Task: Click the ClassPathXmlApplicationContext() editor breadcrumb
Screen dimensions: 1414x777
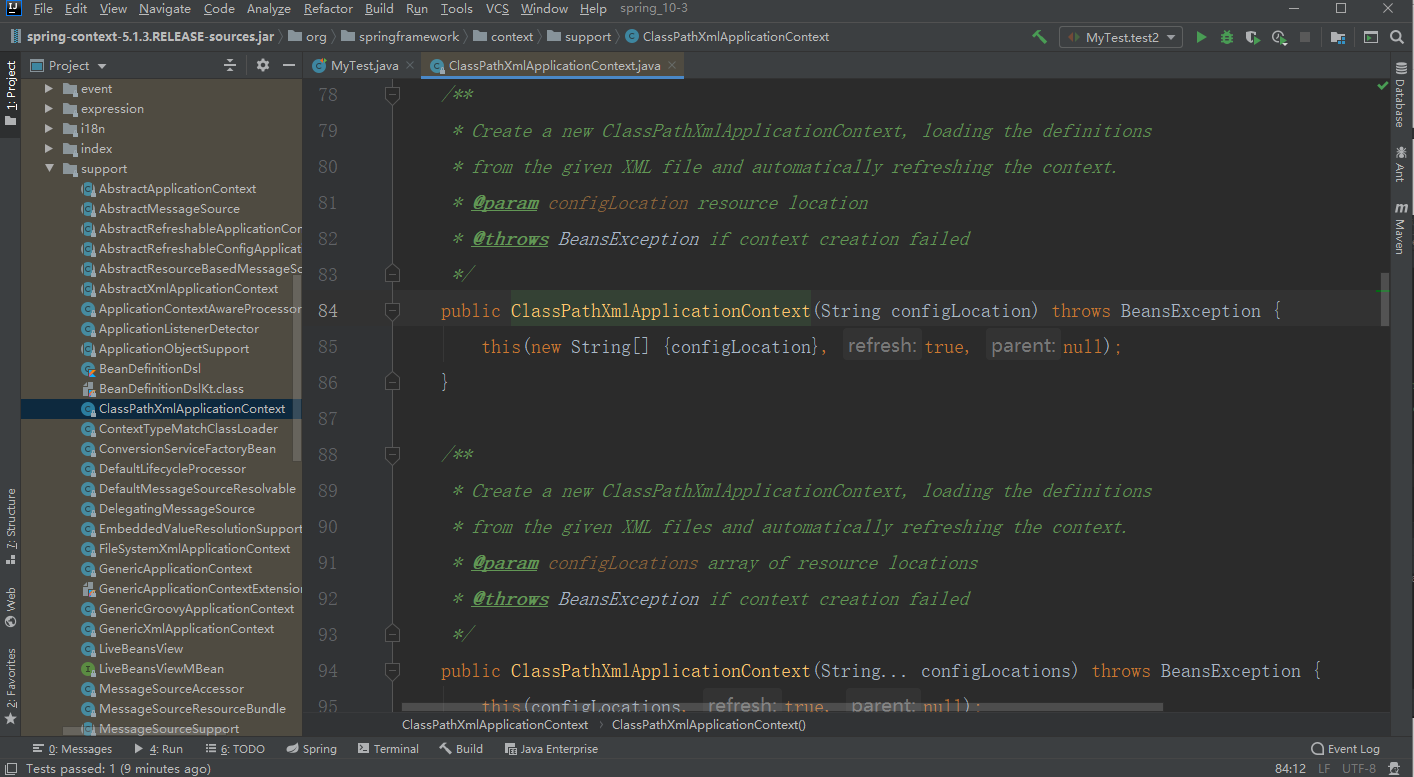Action: pyautogui.click(x=708, y=725)
